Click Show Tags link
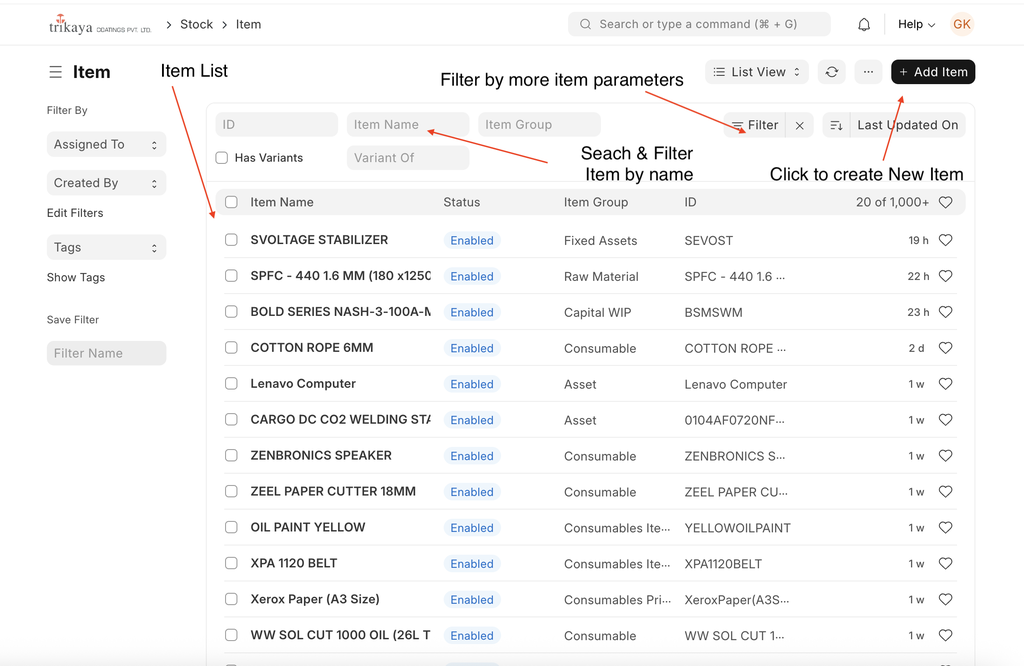The width and height of the screenshot is (1024, 666). coord(76,278)
